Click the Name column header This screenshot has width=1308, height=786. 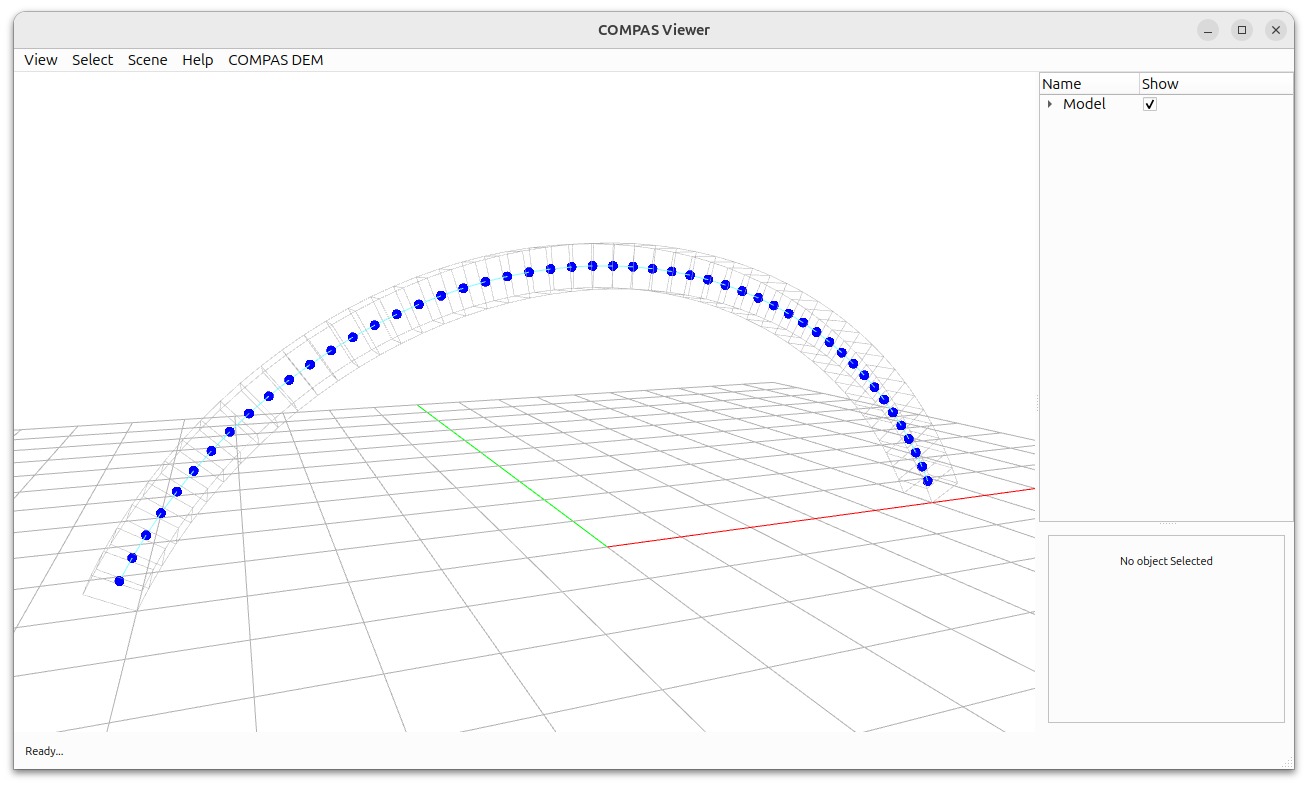1090,84
